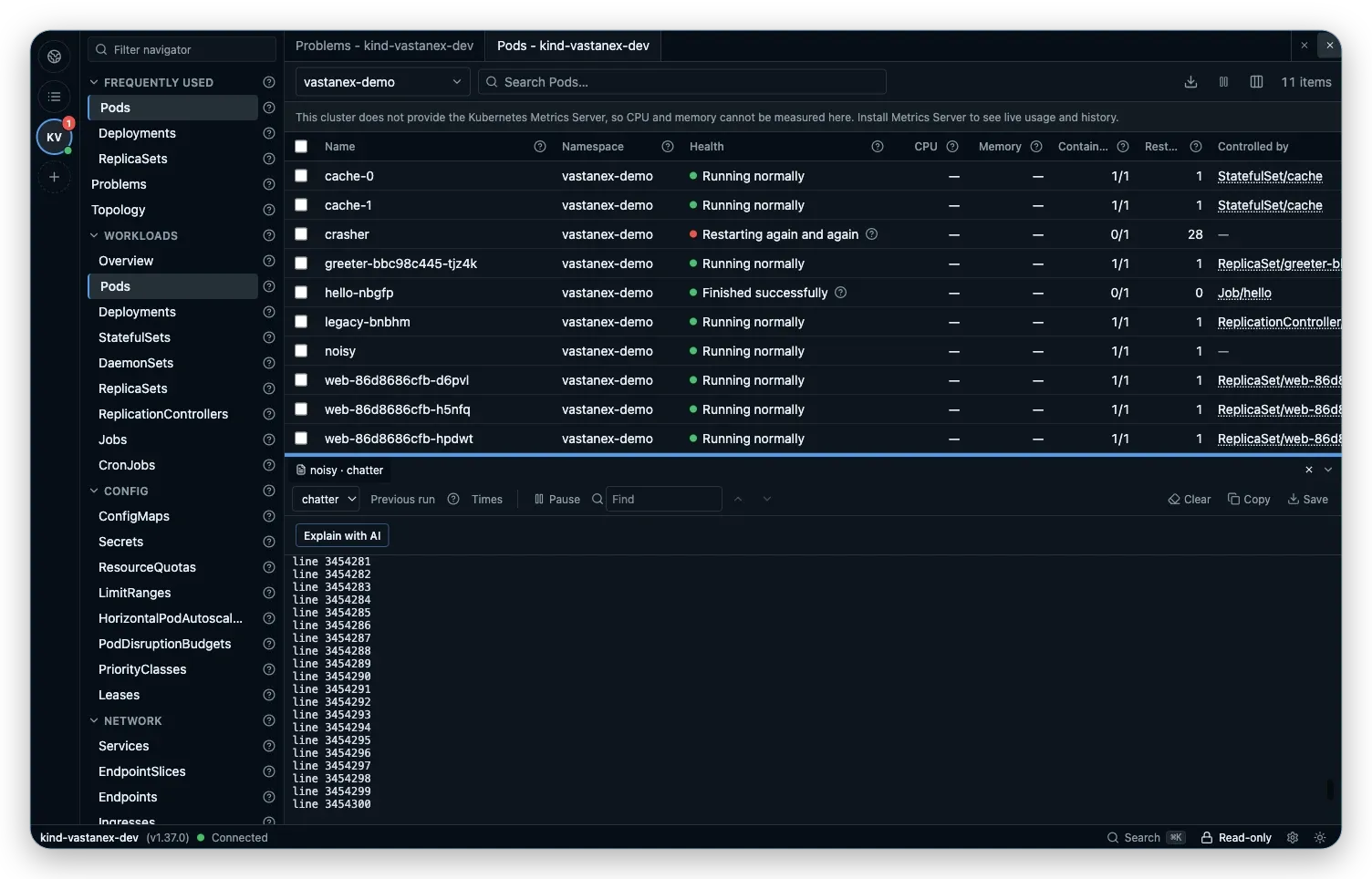Check the crasher pod checkbox

(x=301, y=234)
